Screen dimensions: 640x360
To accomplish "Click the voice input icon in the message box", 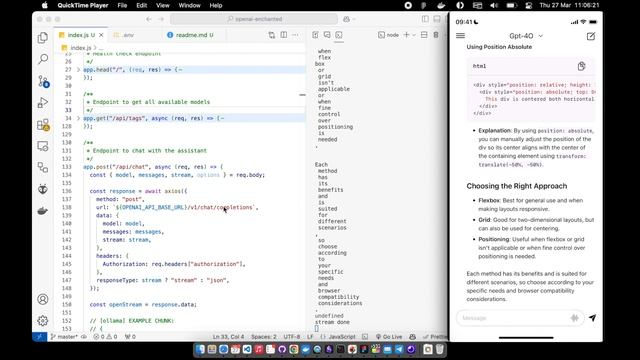I will click(x=575, y=318).
